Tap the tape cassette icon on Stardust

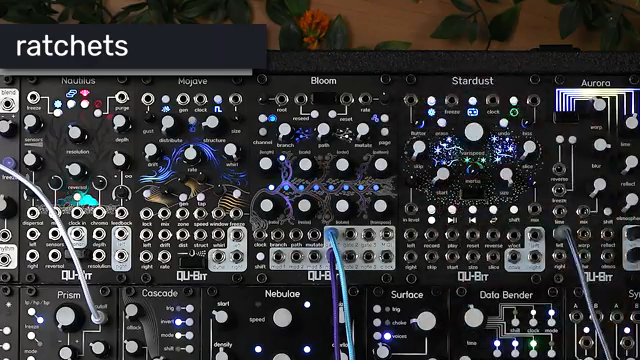pyautogui.click(x=473, y=111)
